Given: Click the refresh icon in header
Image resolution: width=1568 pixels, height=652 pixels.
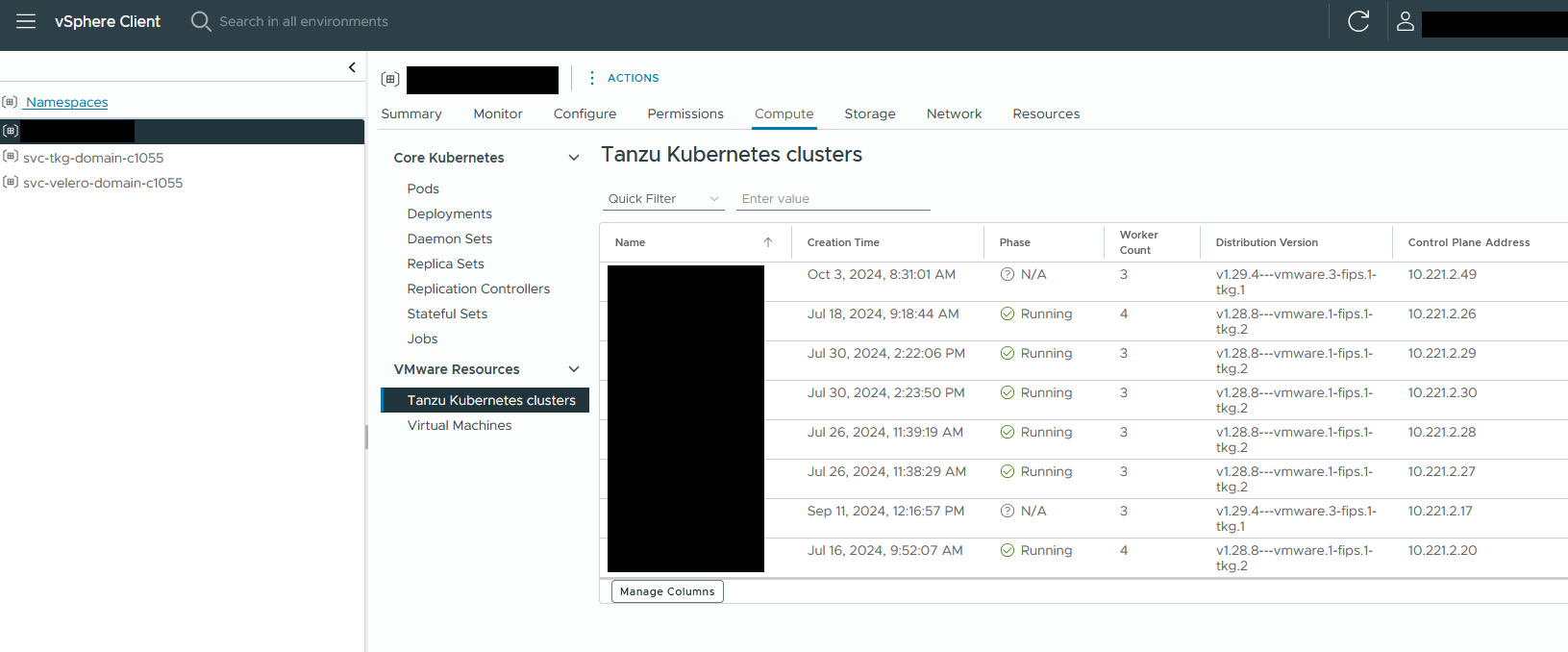Looking at the screenshot, I should [x=1357, y=21].
